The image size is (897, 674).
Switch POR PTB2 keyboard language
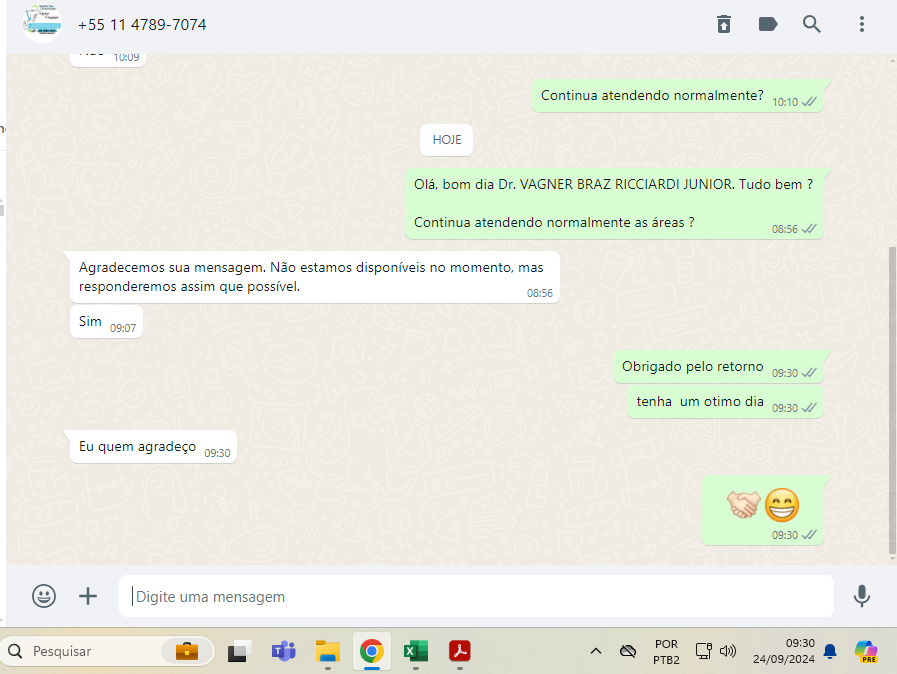(x=666, y=652)
